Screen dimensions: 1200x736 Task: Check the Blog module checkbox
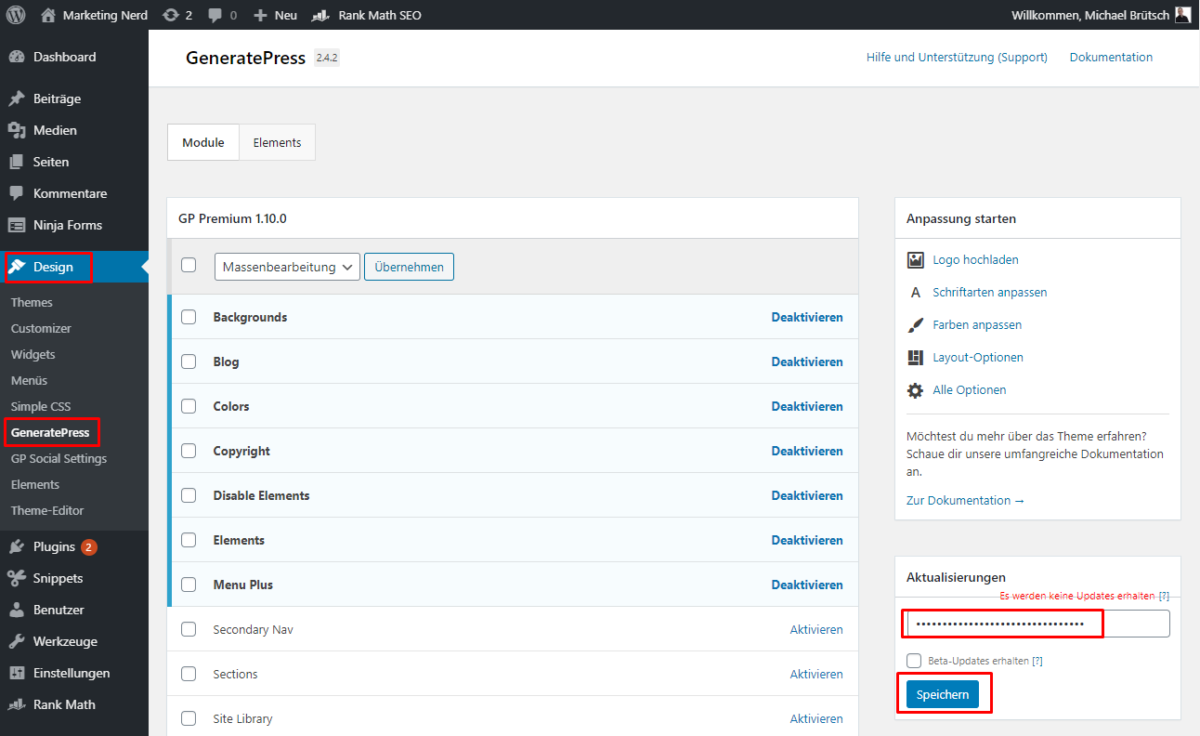pyautogui.click(x=189, y=362)
